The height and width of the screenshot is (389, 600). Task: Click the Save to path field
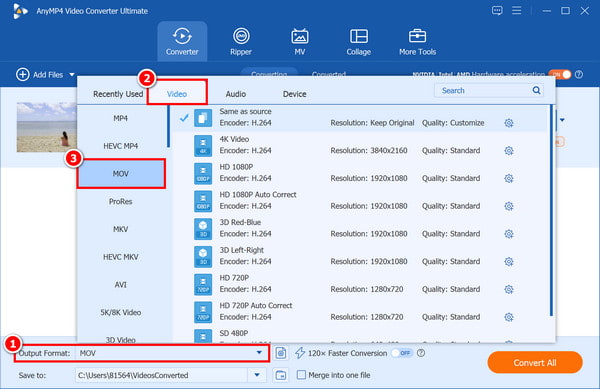click(x=162, y=375)
